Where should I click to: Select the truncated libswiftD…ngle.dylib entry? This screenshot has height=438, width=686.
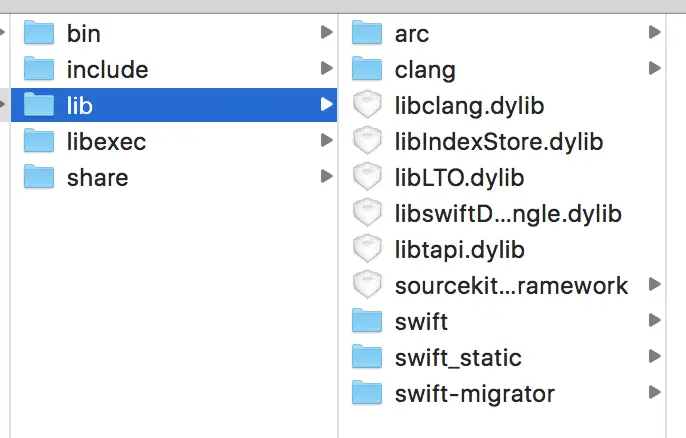[x=508, y=213]
